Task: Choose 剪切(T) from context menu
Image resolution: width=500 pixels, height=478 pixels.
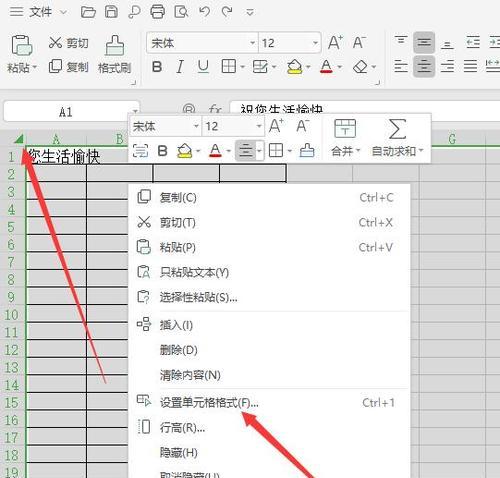Action: point(269,222)
